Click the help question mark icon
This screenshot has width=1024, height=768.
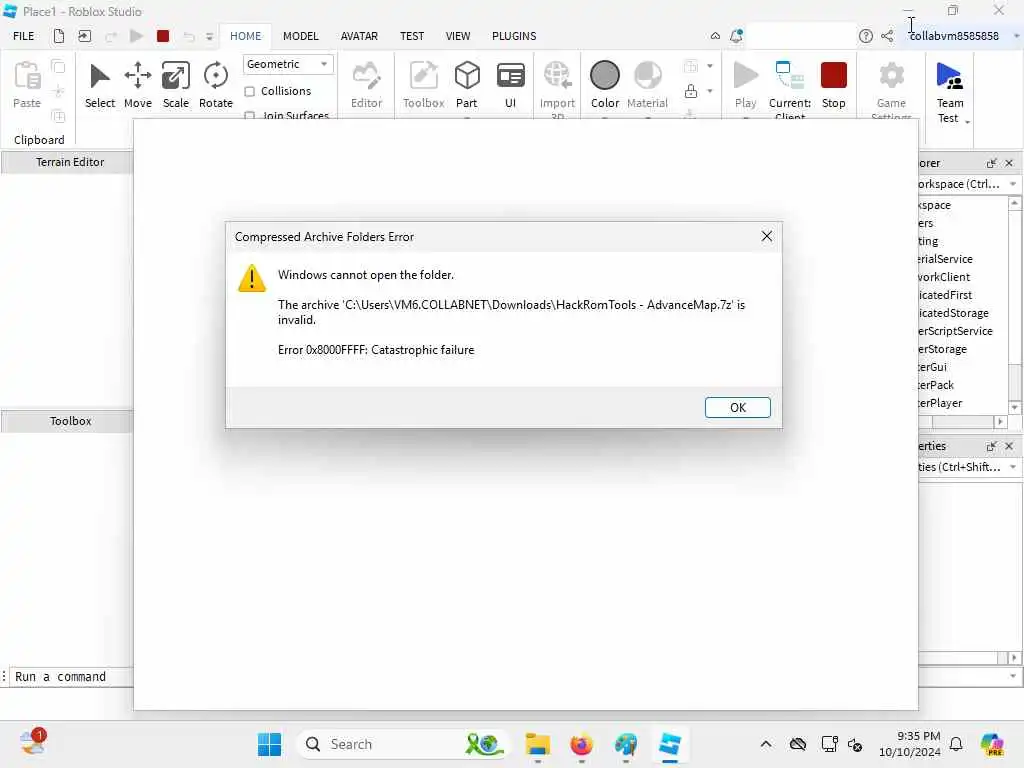pos(865,36)
